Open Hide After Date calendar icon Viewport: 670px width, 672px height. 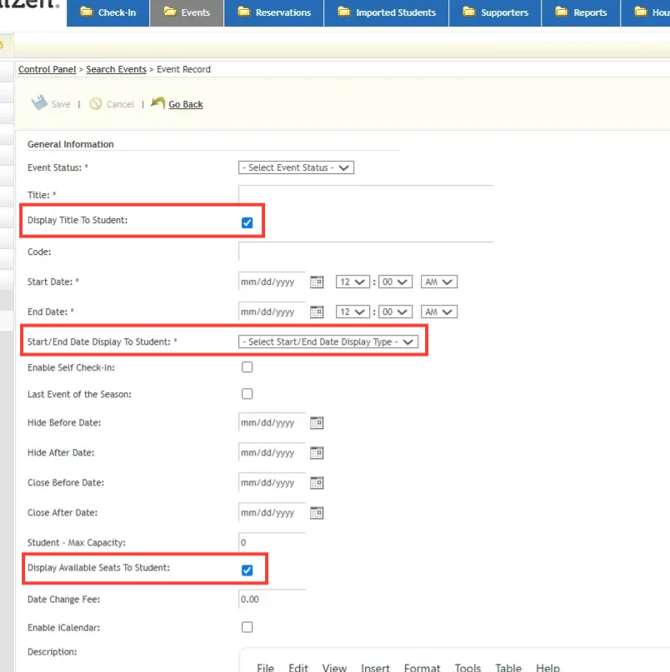click(317, 453)
